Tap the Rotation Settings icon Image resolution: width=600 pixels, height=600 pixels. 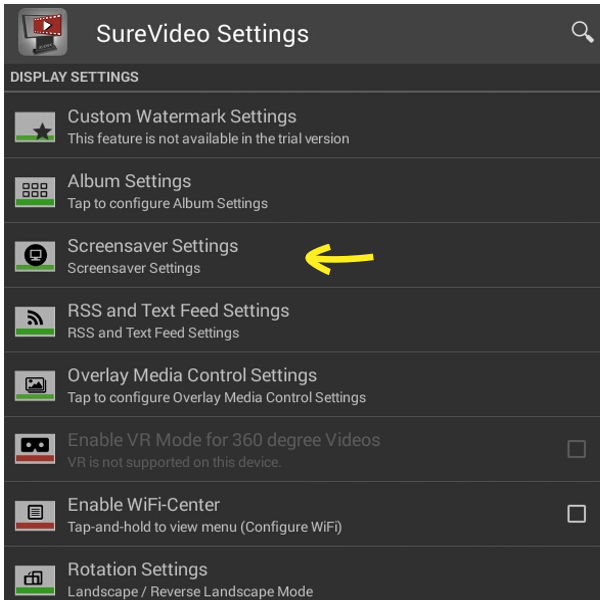(35, 580)
